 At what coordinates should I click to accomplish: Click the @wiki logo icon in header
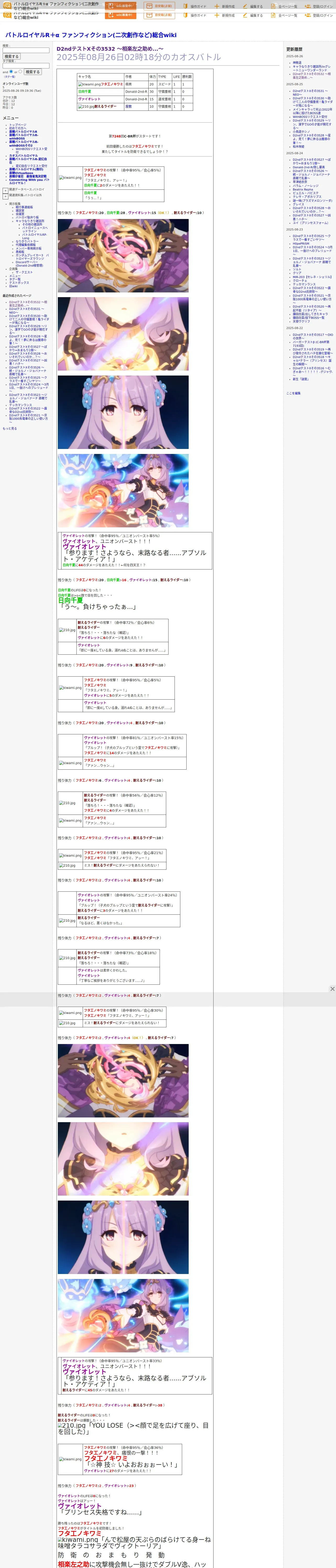pos(7,5)
